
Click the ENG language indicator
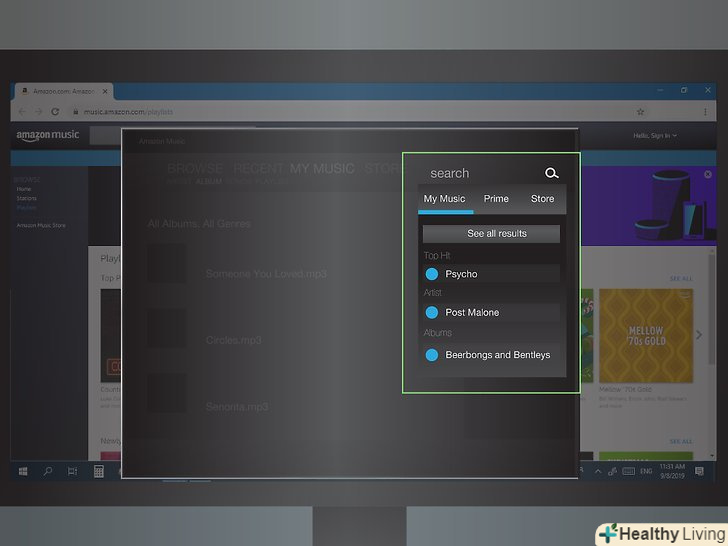[x=646, y=471]
